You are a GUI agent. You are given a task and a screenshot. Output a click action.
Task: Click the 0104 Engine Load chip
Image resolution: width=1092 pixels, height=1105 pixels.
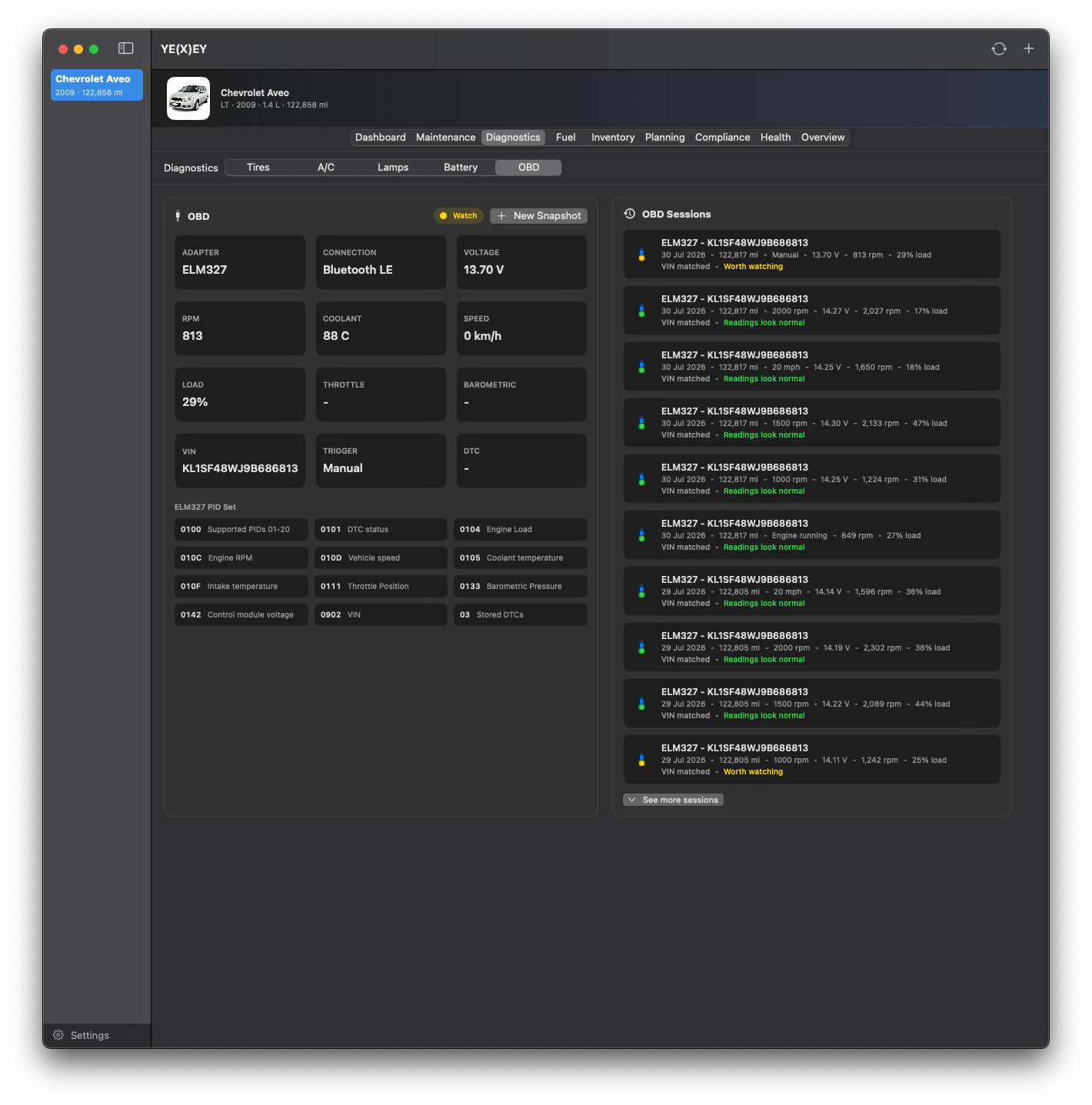coord(521,529)
